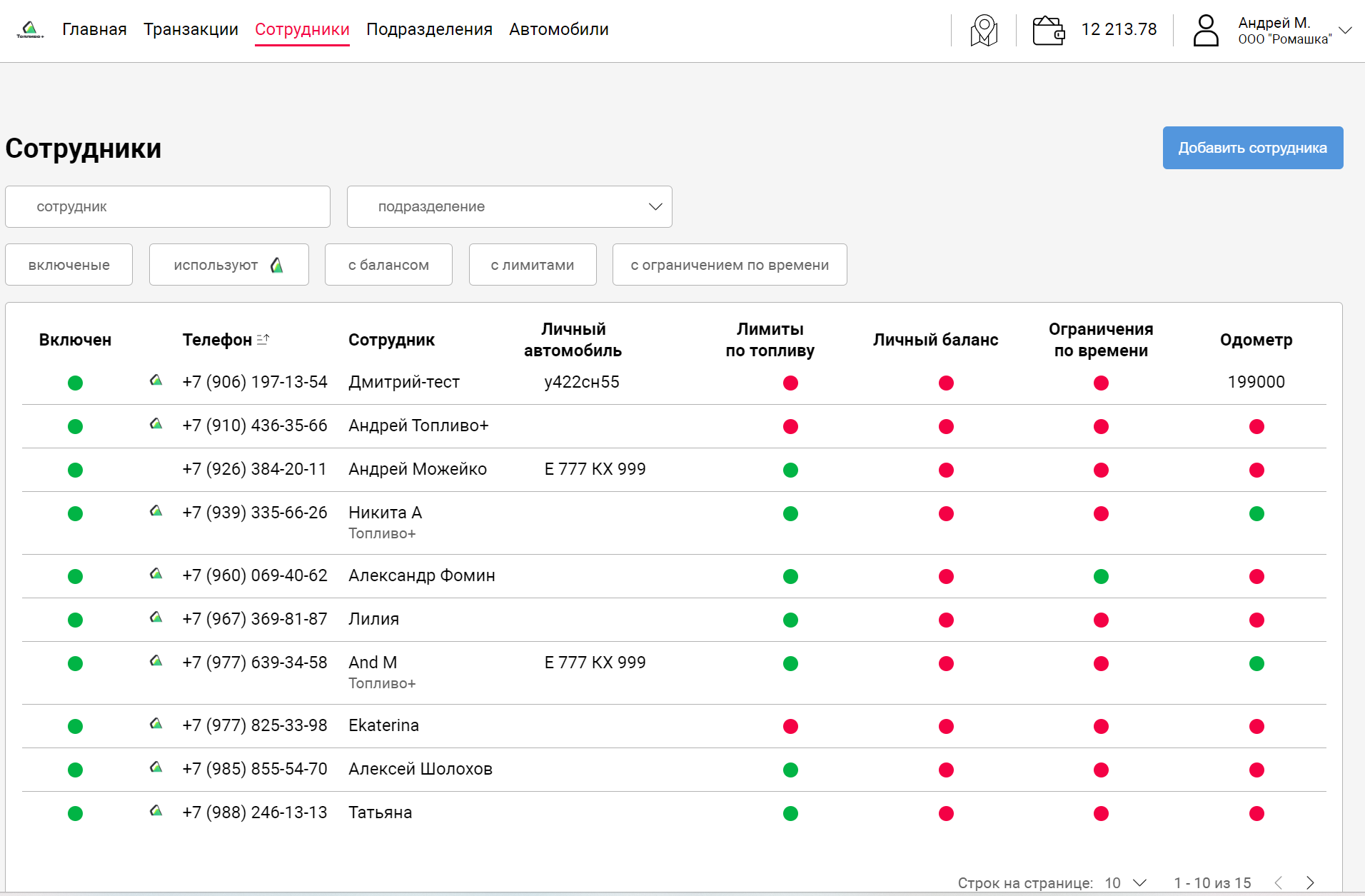Go to previous page arrow

pos(1279,882)
